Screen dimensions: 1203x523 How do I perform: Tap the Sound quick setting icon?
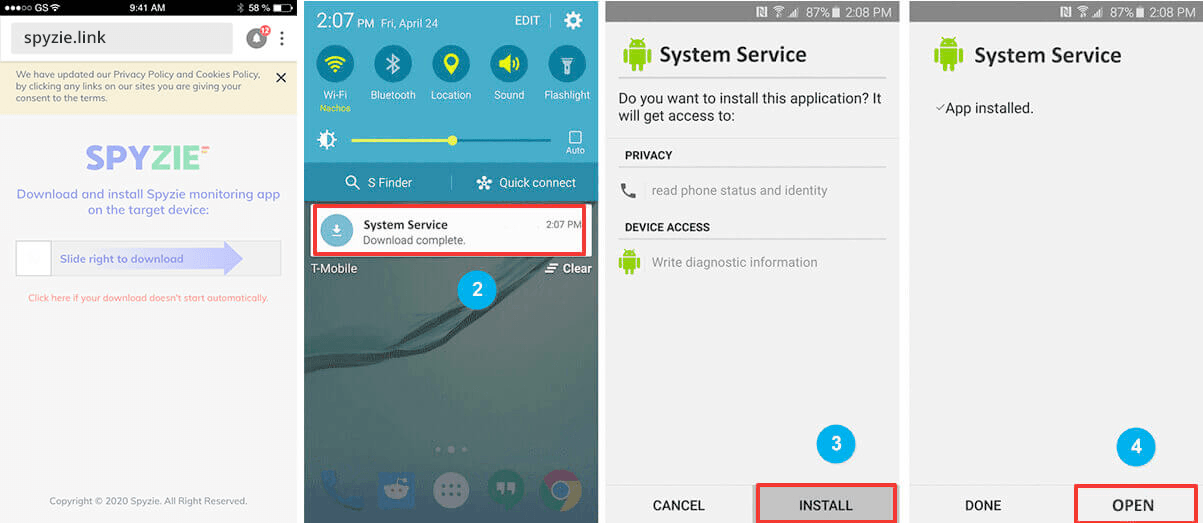pyautogui.click(x=509, y=65)
